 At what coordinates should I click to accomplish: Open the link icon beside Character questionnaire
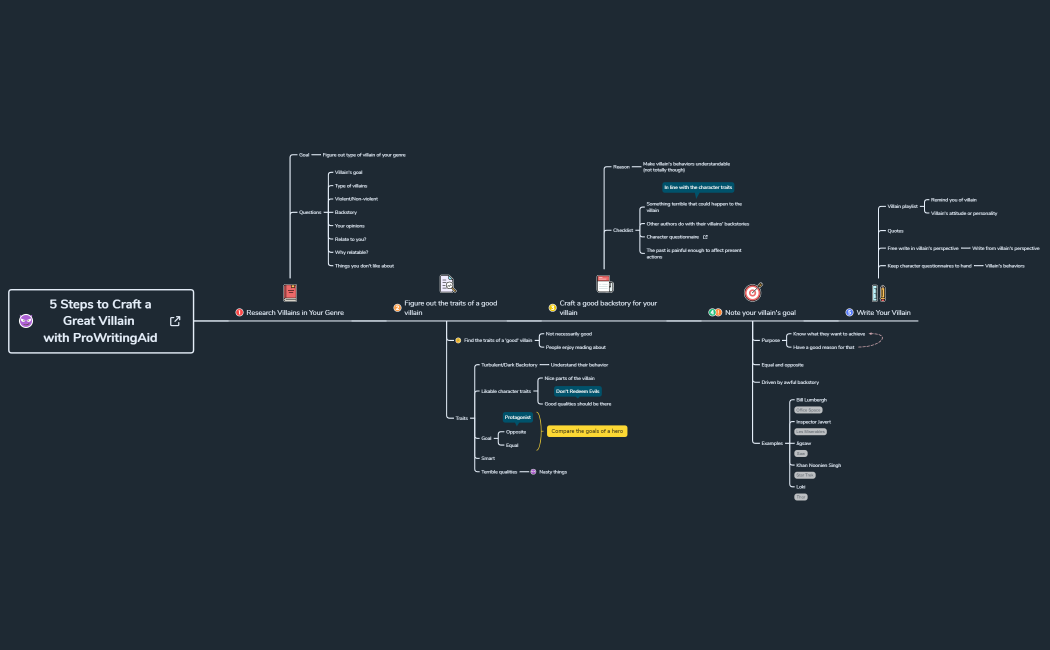[x=705, y=237]
